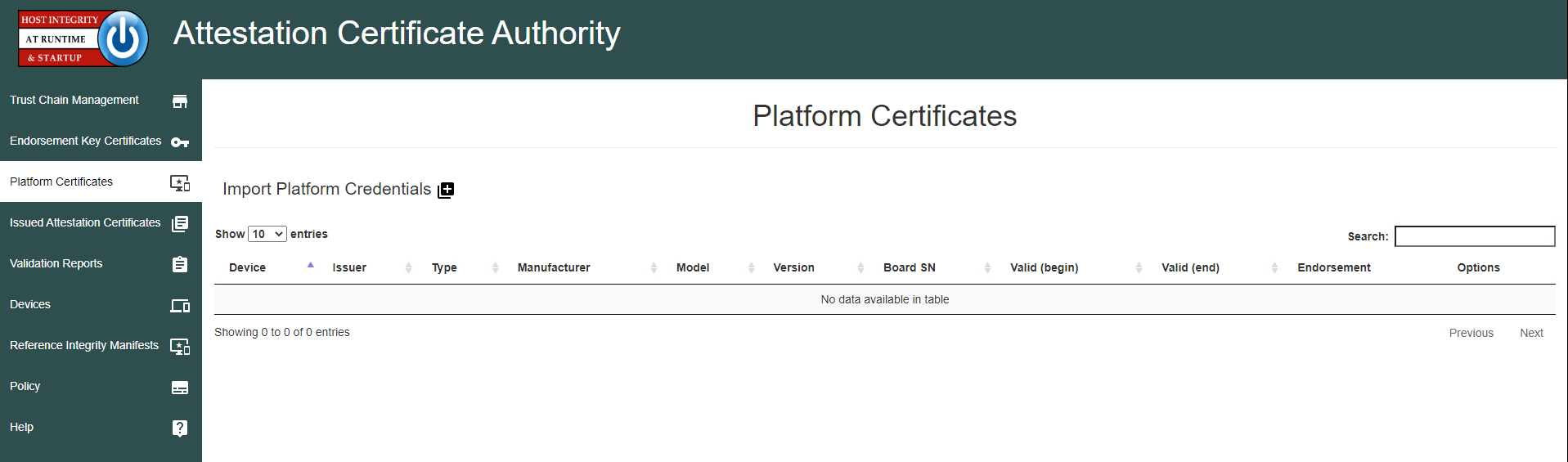1568x462 pixels.
Task: Click the Import Platform Credentials plus icon
Action: click(446, 190)
